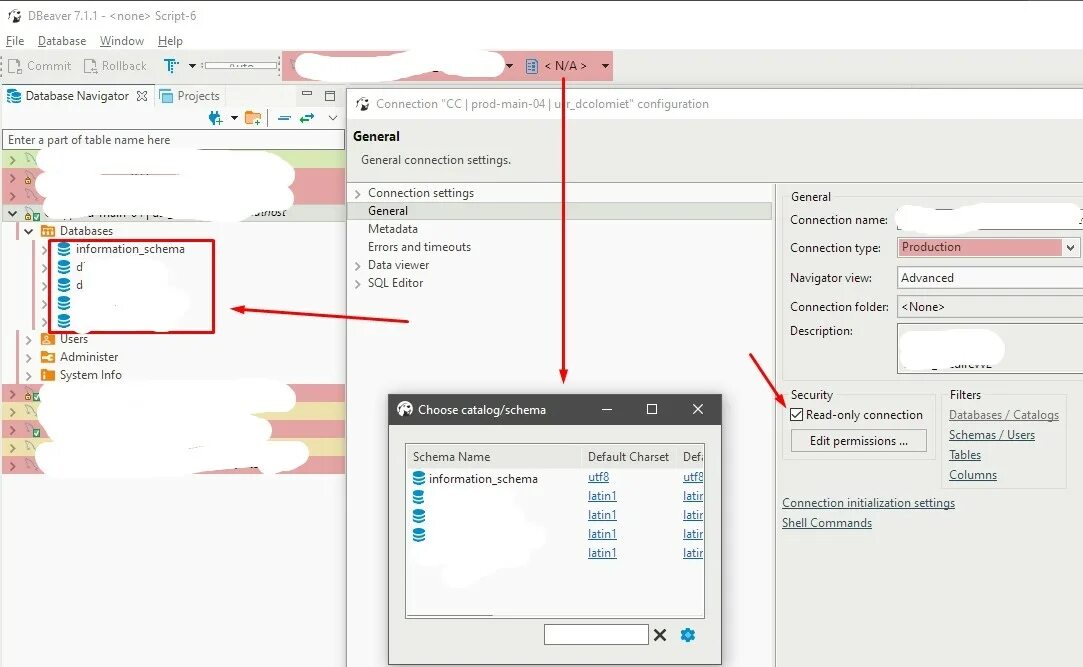The height and width of the screenshot is (667, 1083).
Task: Expand information_schema in the navigator tree
Action: click(44, 249)
